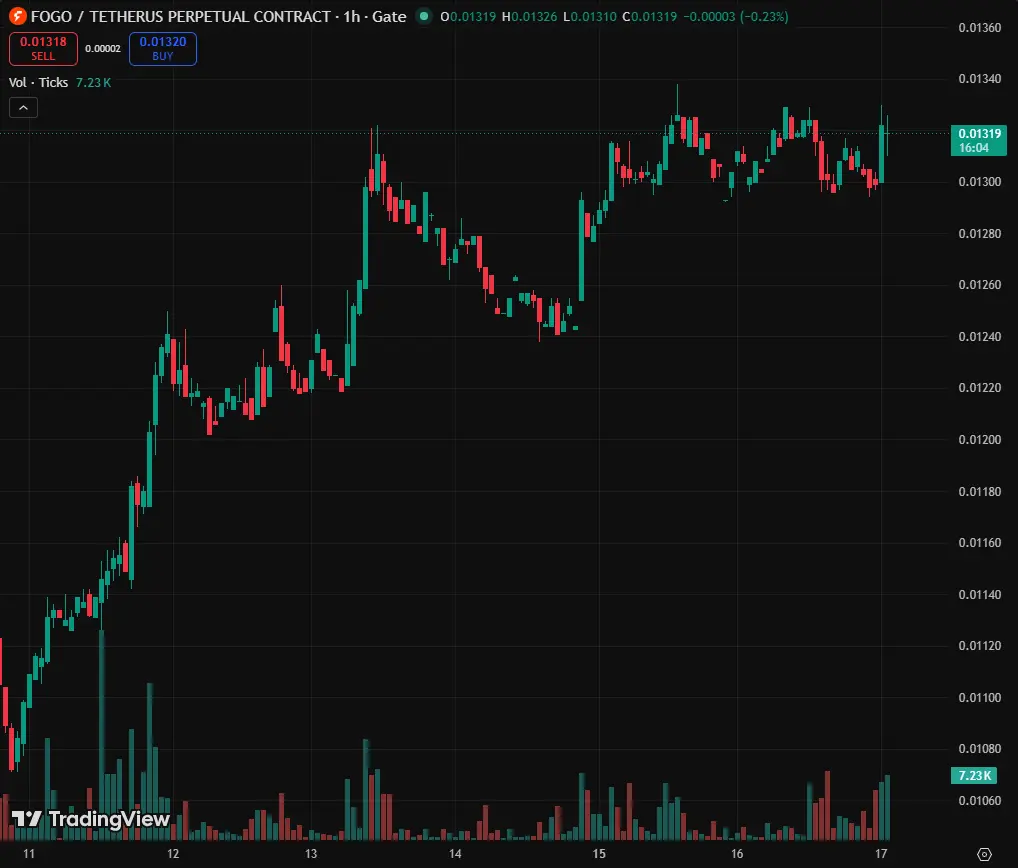The image size is (1018, 868).
Task: Click date 12 on the time axis
Action: 173,854
